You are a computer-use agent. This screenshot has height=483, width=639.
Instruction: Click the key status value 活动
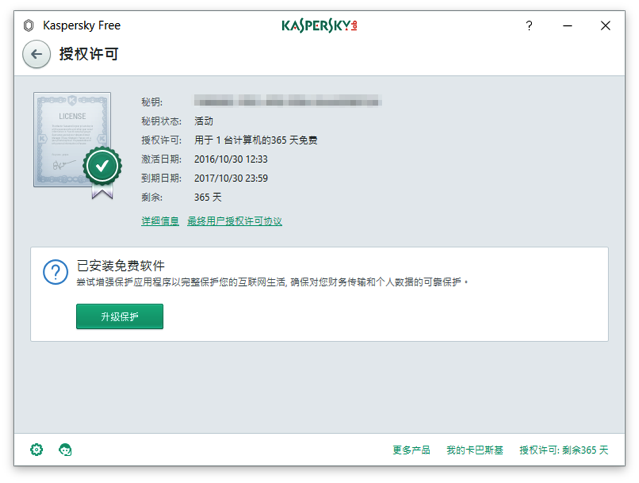tap(204, 121)
